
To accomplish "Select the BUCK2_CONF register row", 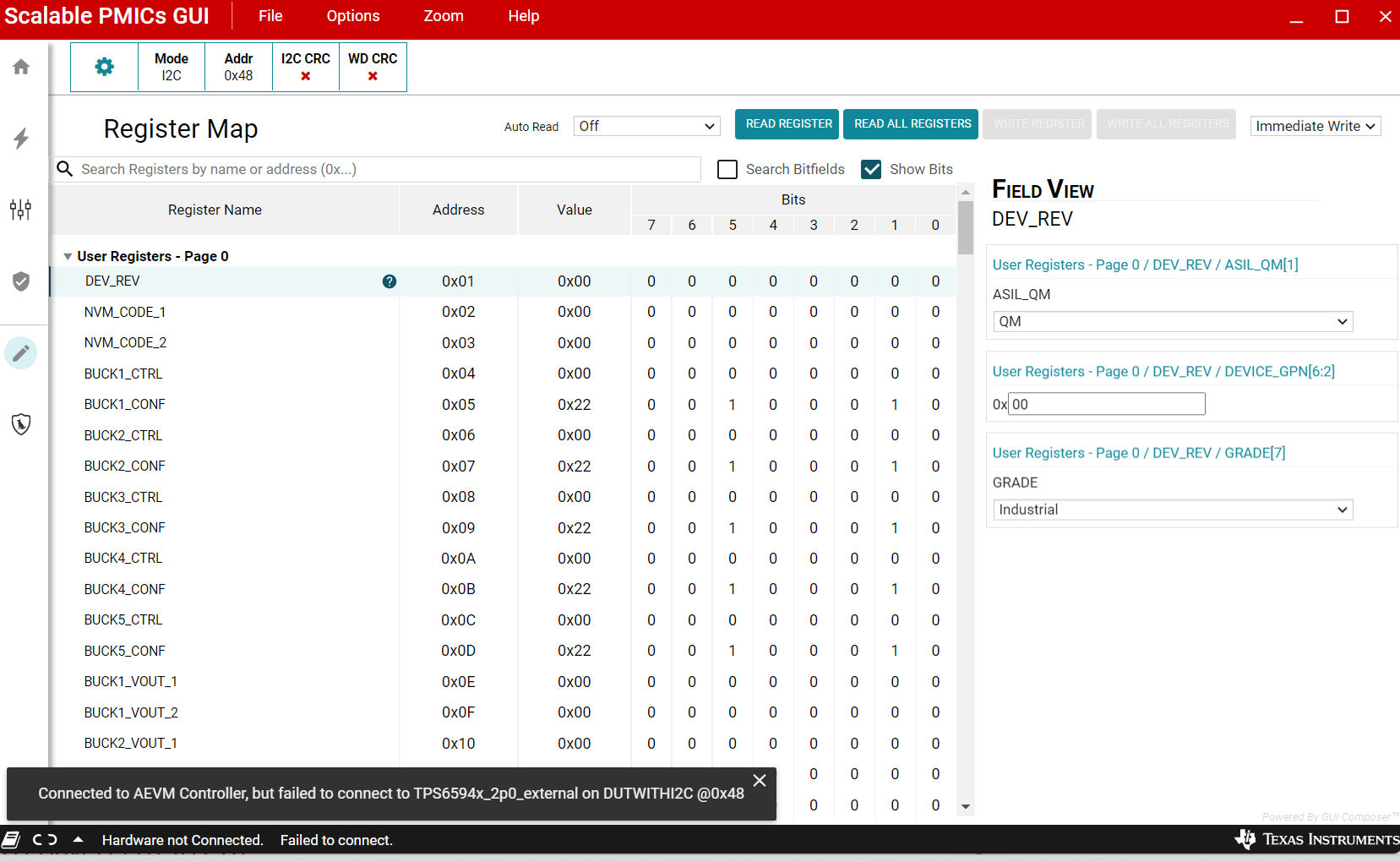I will pos(503,466).
